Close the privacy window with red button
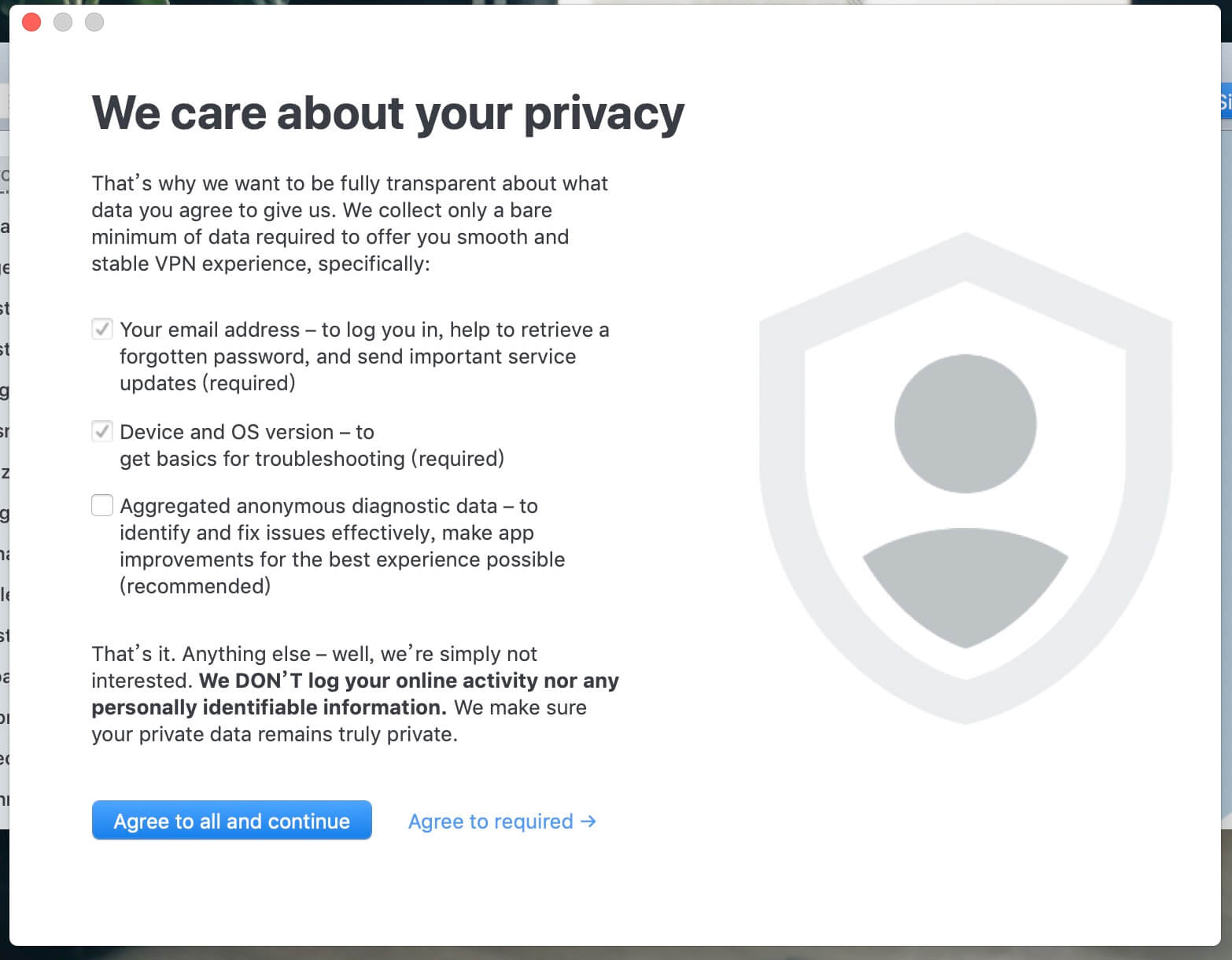This screenshot has height=960, width=1232. 31,22
